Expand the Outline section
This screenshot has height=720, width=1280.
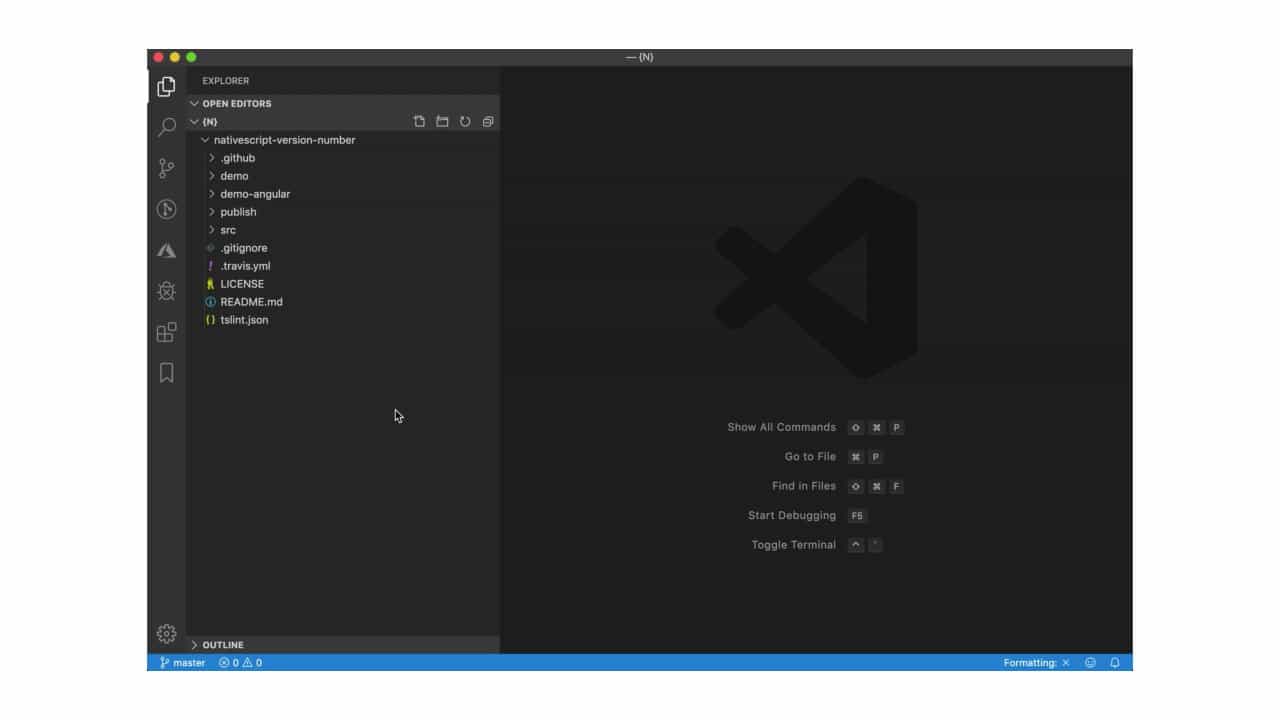point(343,645)
